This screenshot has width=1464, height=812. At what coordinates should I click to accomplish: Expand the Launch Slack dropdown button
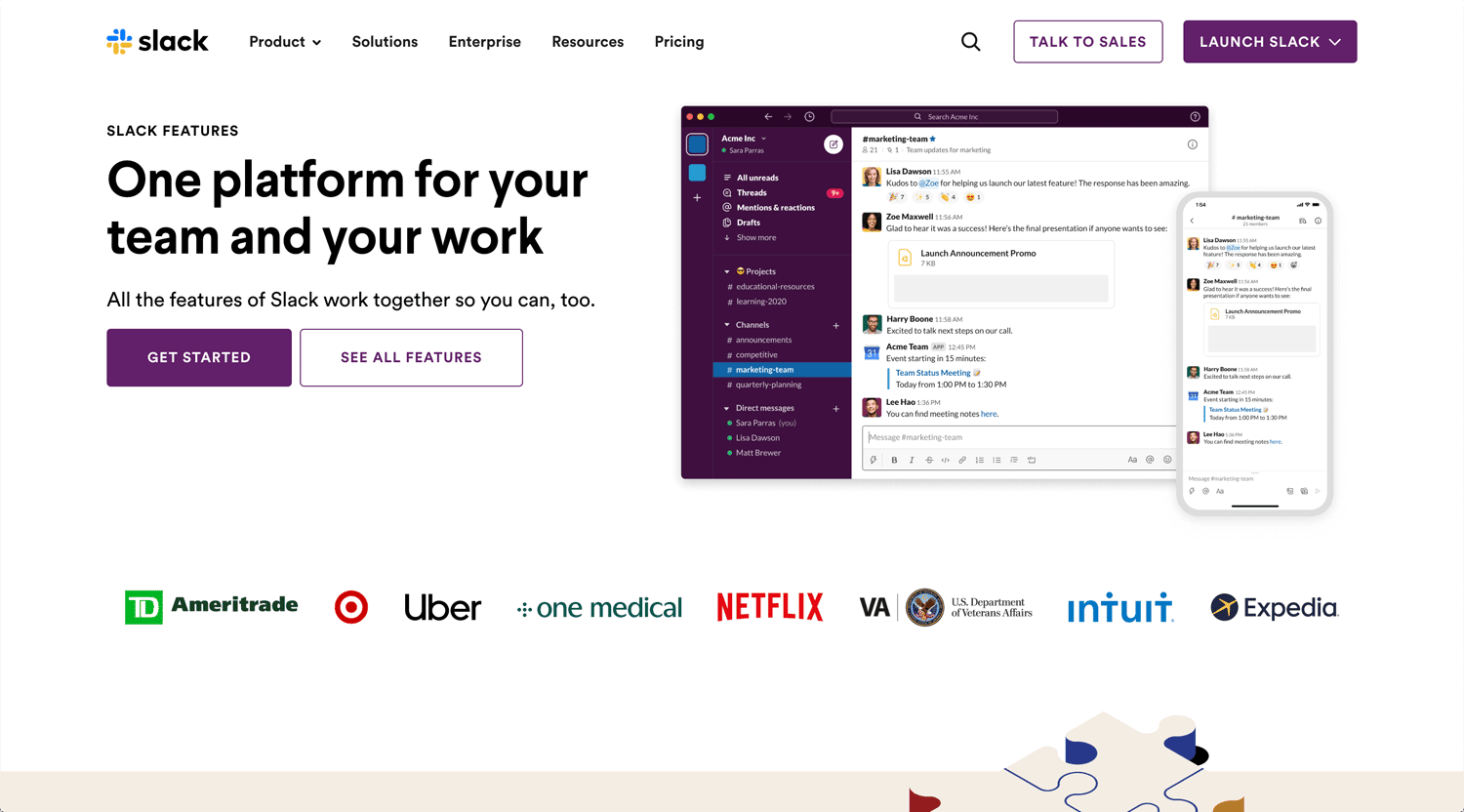1270,42
